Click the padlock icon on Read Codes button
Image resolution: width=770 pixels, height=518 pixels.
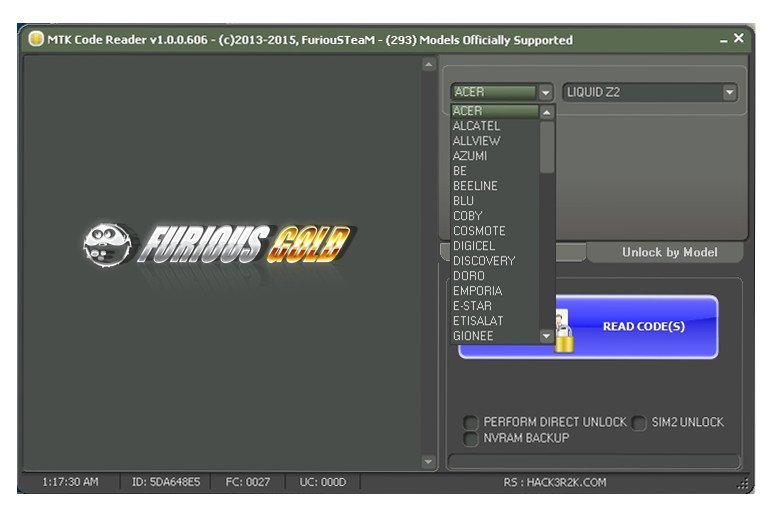(x=564, y=339)
